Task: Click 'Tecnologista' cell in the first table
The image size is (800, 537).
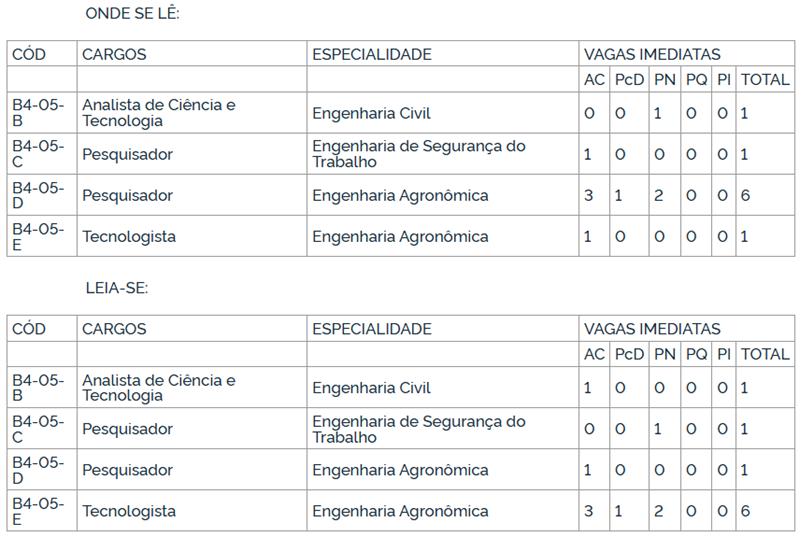Action: [x=129, y=237]
